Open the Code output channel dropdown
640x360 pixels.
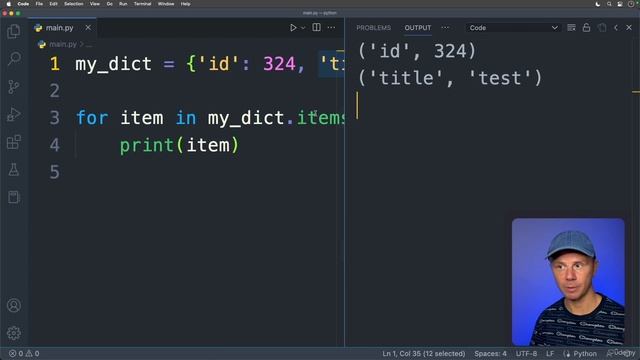click(x=513, y=28)
